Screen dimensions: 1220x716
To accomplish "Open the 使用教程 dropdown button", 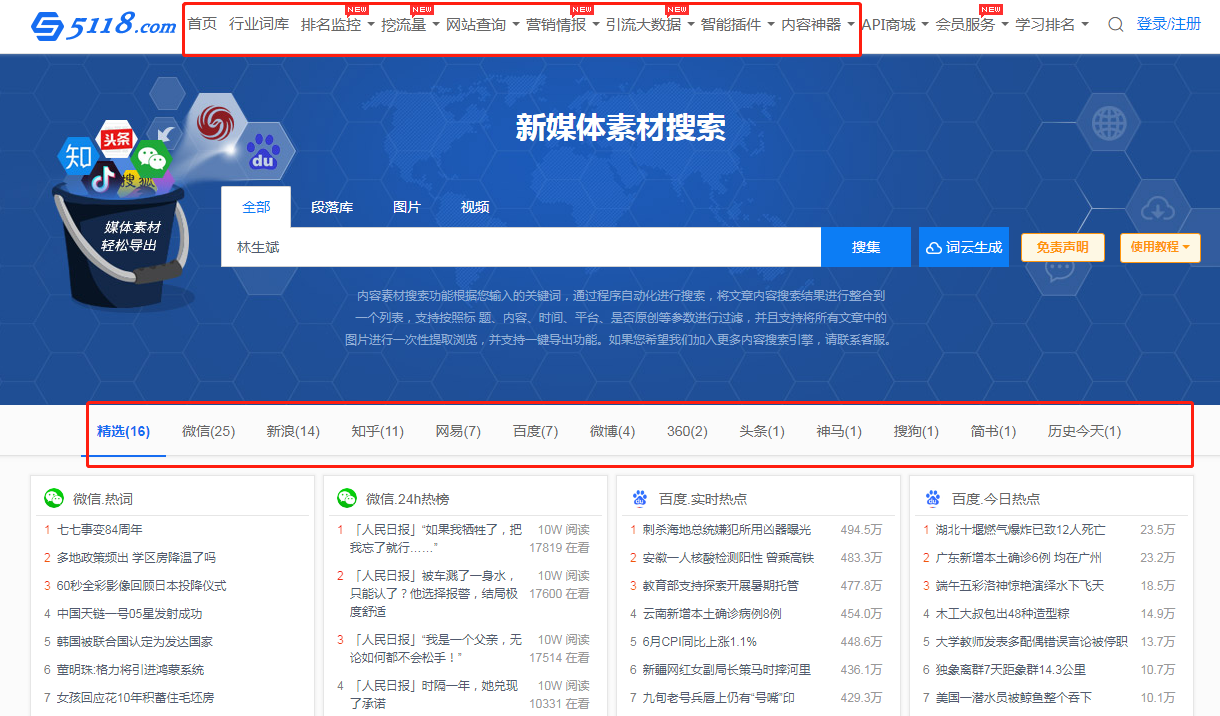I will click(x=1160, y=247).
